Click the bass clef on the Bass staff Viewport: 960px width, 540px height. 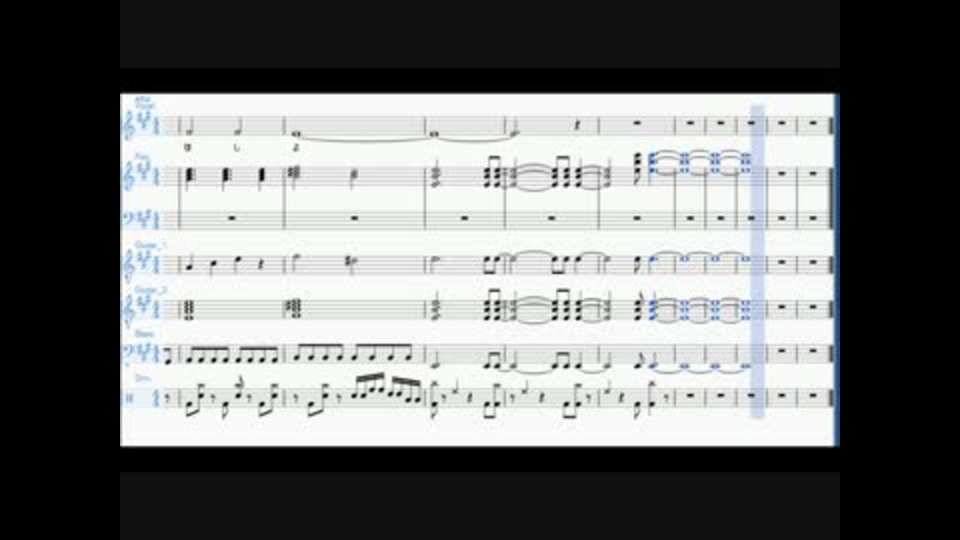point(129,351)
